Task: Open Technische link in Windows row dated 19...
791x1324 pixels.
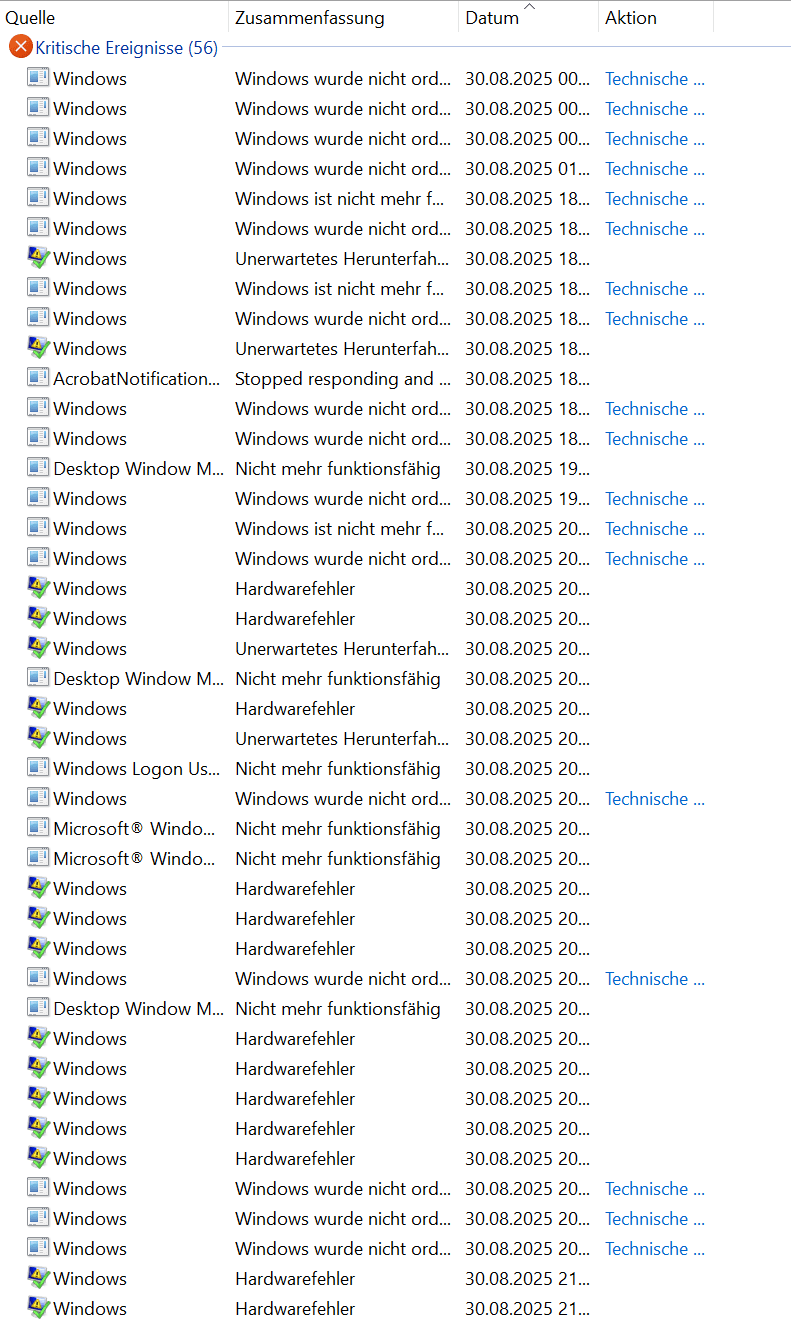Action: 655,498
